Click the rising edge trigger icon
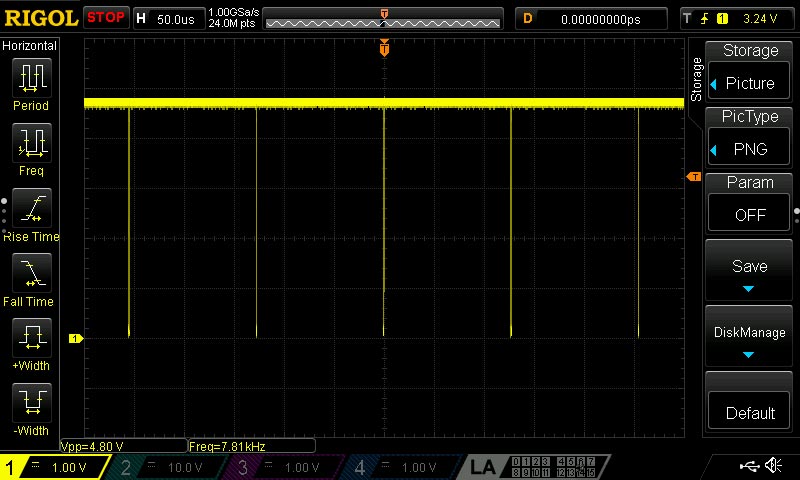The height and width of the screenshot is (480, 800). coord(705,19)
